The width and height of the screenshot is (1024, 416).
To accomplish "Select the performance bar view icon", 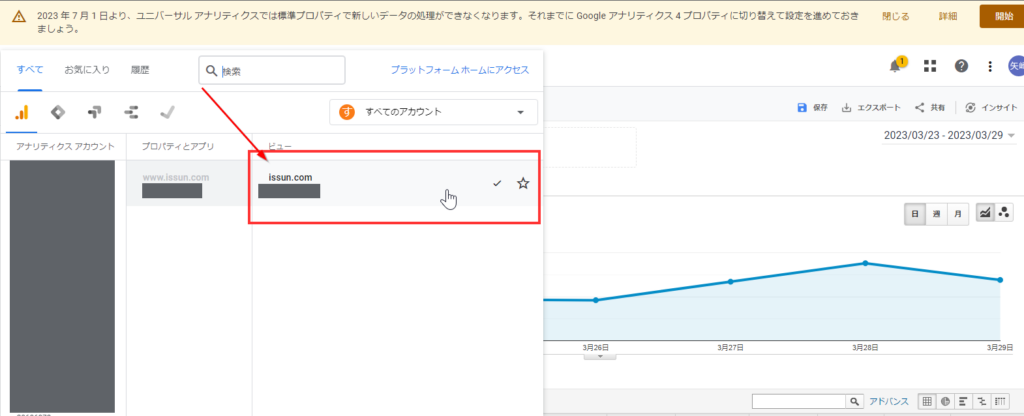I will pyautogui.click(x=963, y=401).
